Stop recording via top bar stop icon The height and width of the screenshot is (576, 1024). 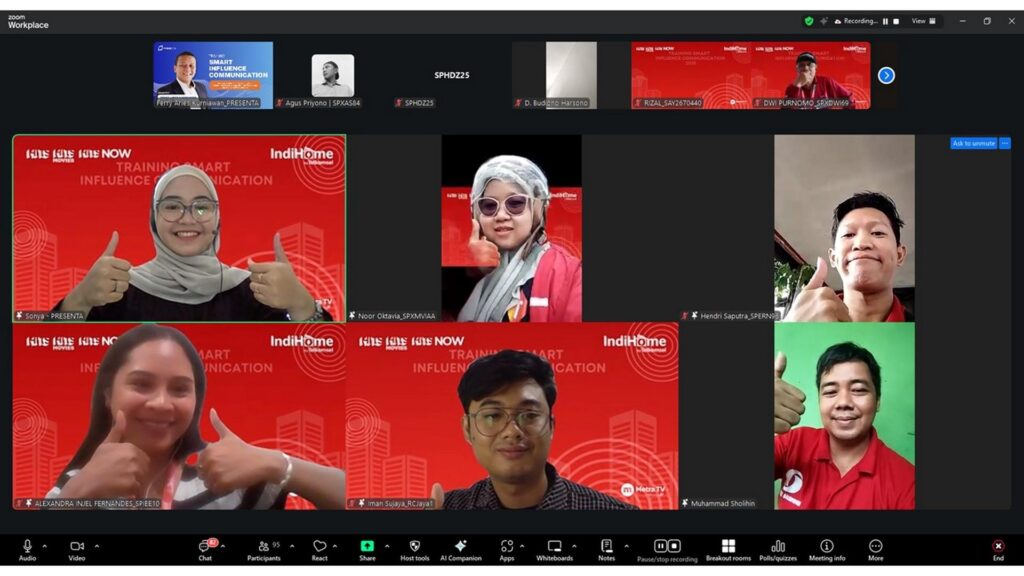(896, 21)
